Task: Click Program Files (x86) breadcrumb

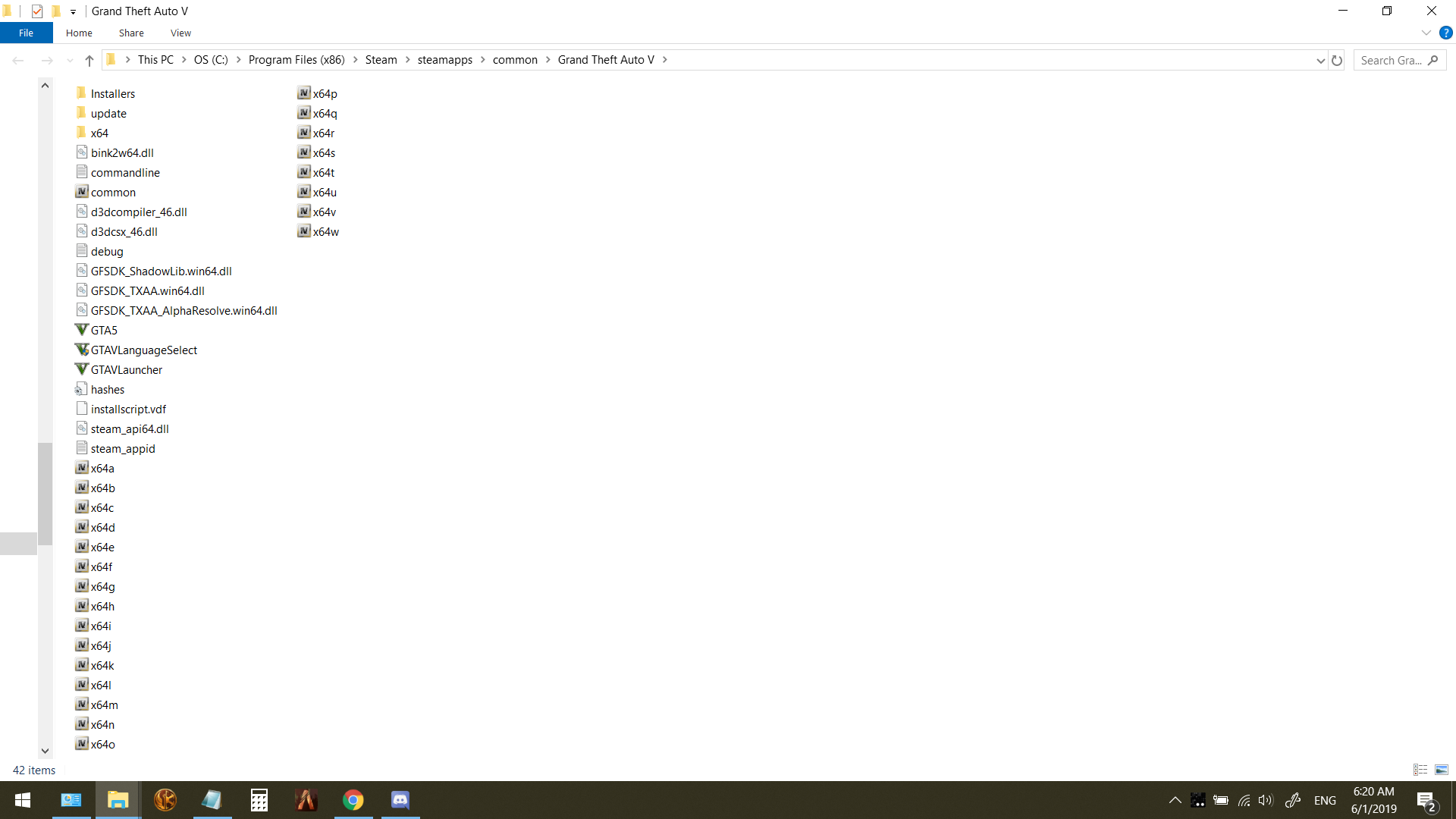Action: [x=297, y=60]
